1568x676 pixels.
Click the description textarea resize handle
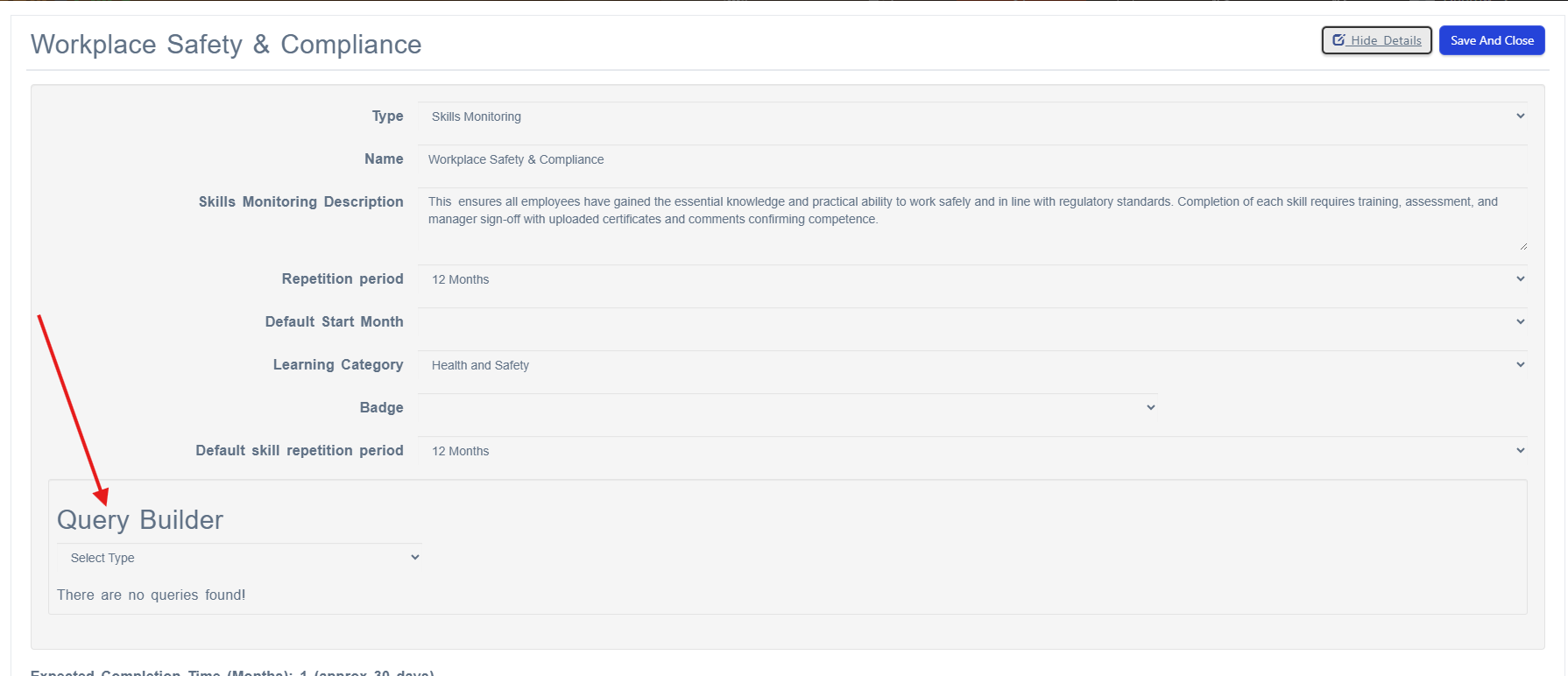click(1522, 246)
